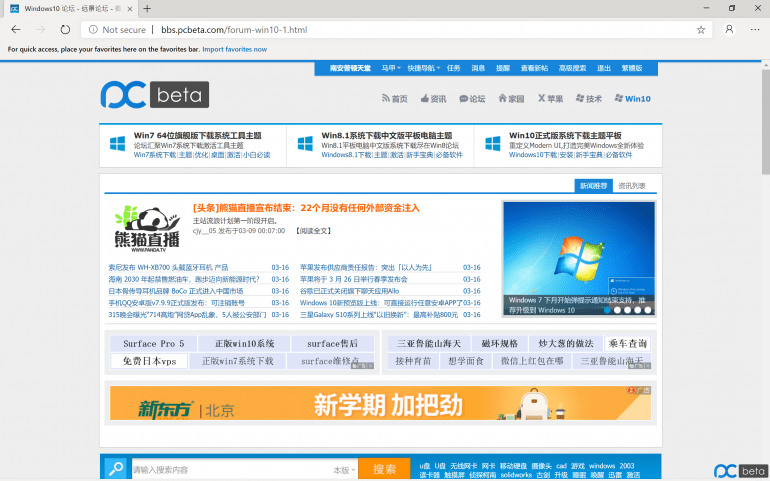Select the third carousel dot on slideshow

point(627,310)
